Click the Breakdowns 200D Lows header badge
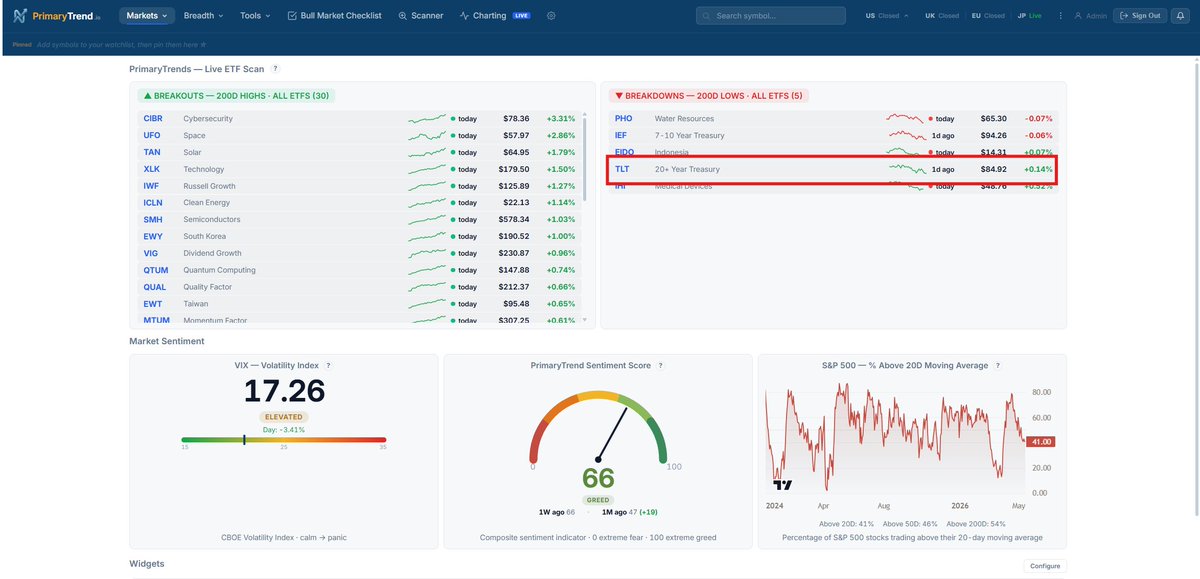Viewport: 1200px width, 579px height. point(709,95)
